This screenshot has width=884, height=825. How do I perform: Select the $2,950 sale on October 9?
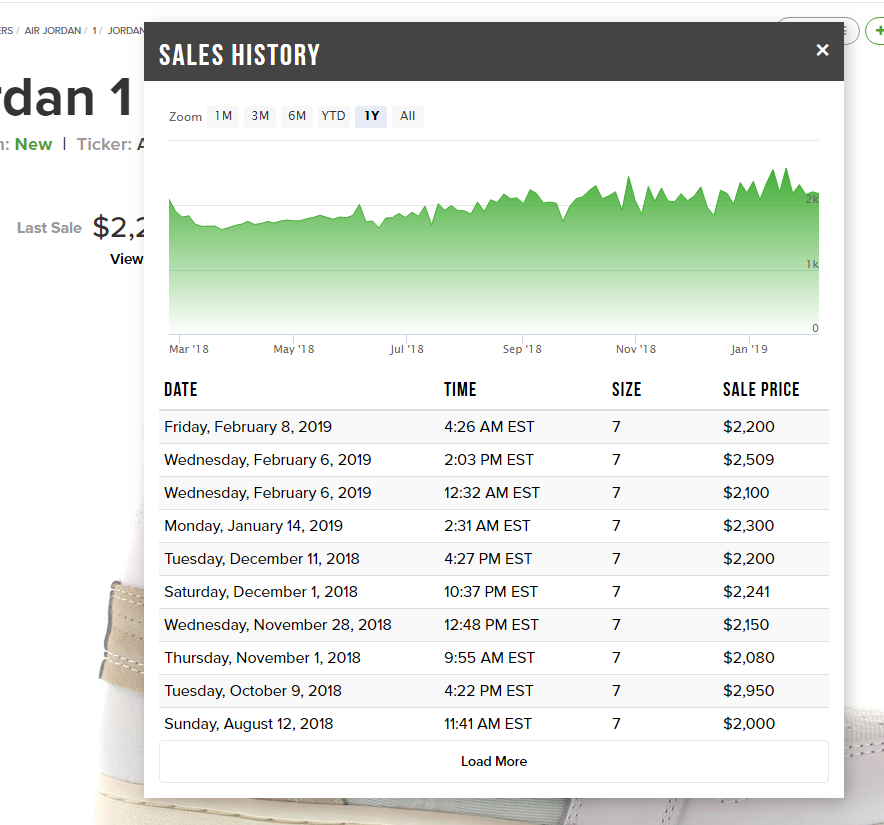point(493,691)
